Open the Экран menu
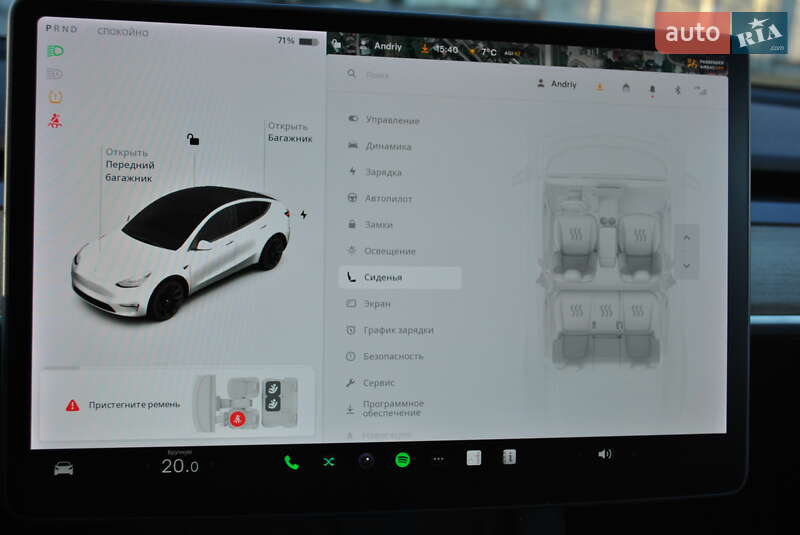800x535 pixels. [368, 303]
